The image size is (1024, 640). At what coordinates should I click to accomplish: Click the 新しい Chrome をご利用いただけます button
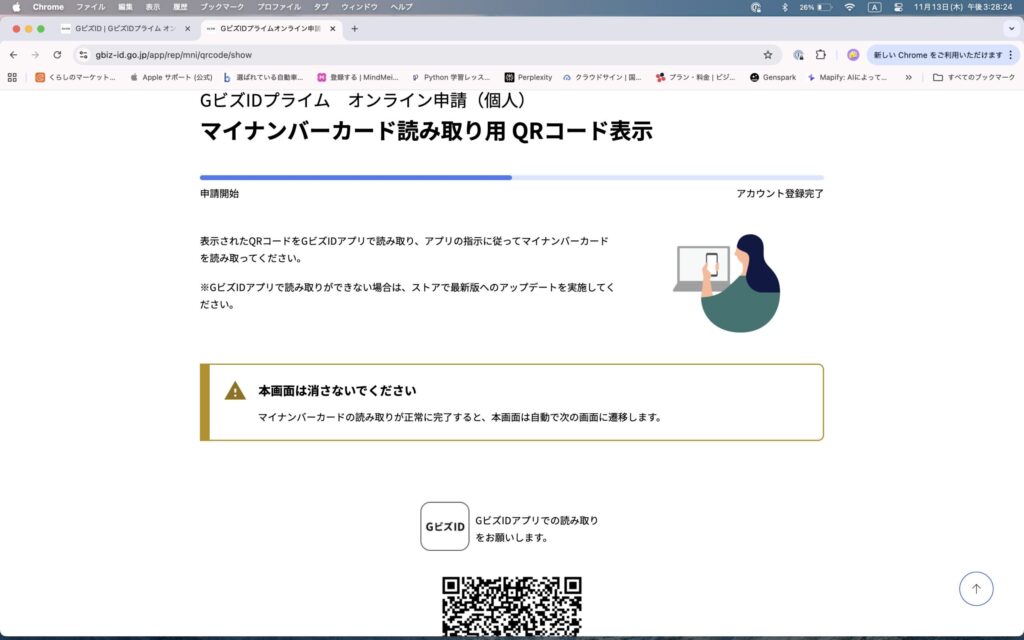(x=940, y=55)
